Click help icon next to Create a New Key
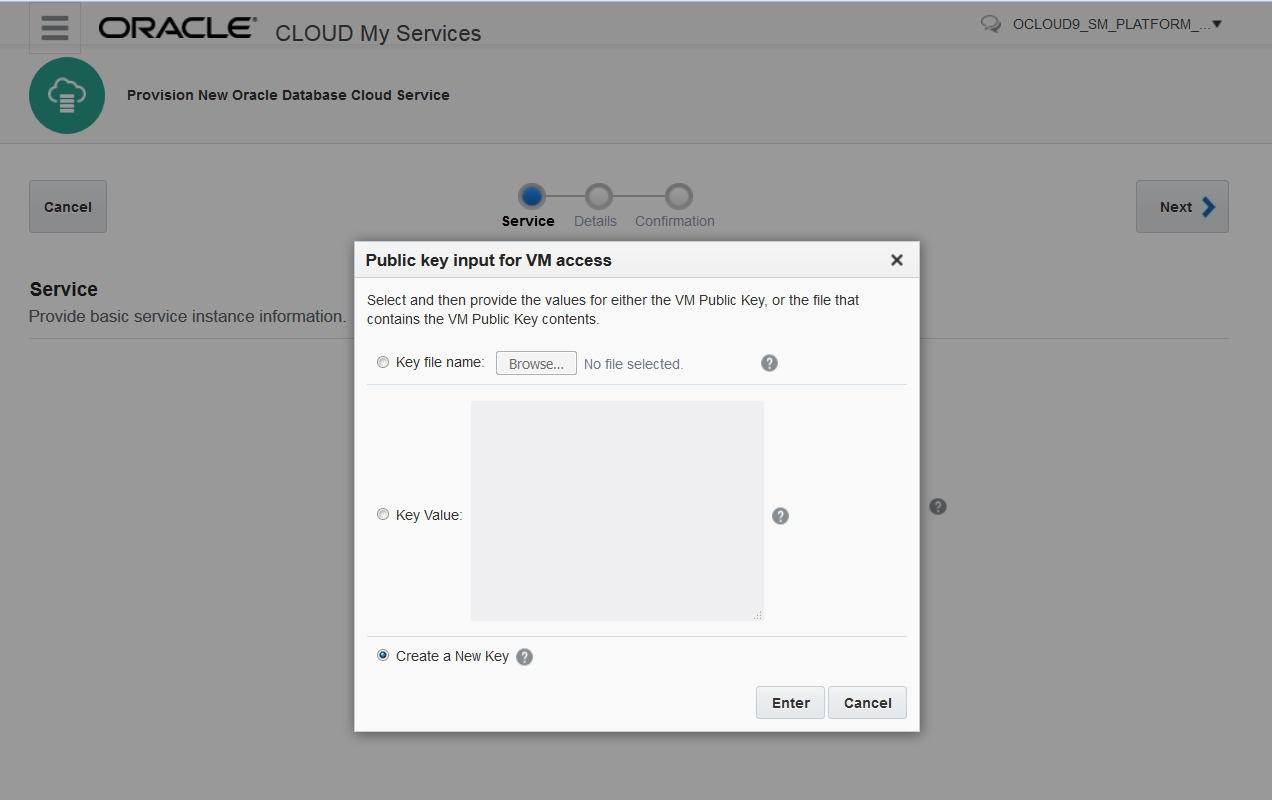1272x800 pixels. click(525, 657)
